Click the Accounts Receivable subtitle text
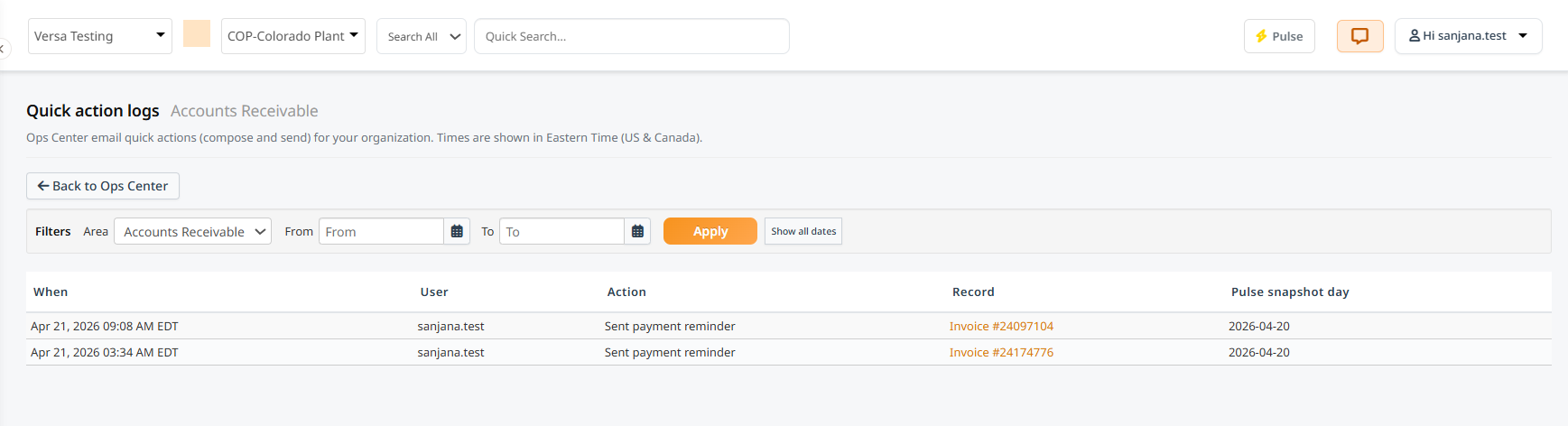1568x426 pixels. (x=245, y=111)
